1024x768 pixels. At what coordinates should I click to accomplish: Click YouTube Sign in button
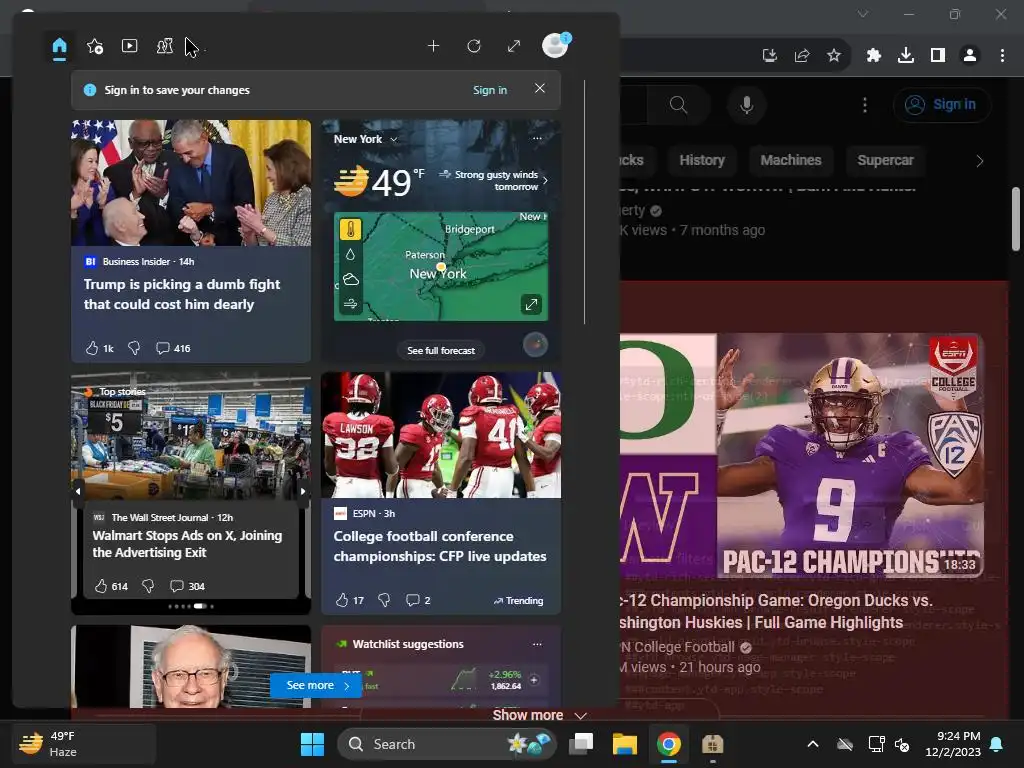(942, 104)
